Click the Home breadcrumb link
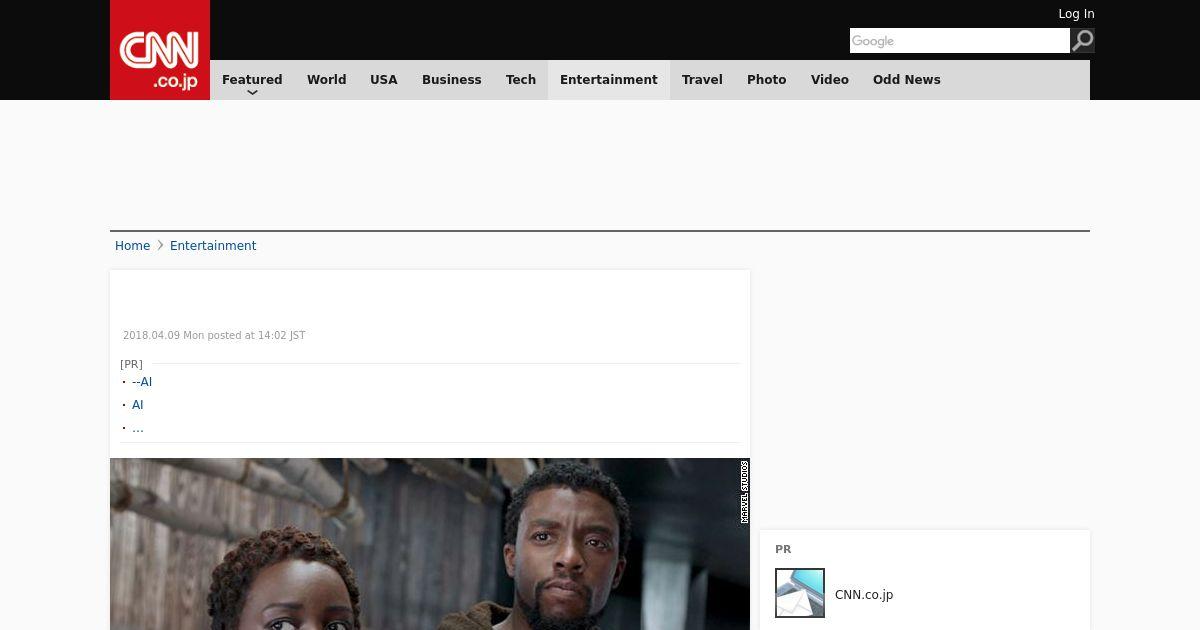Viewport: 1200px width, 630px height. (x=132, y=246)
